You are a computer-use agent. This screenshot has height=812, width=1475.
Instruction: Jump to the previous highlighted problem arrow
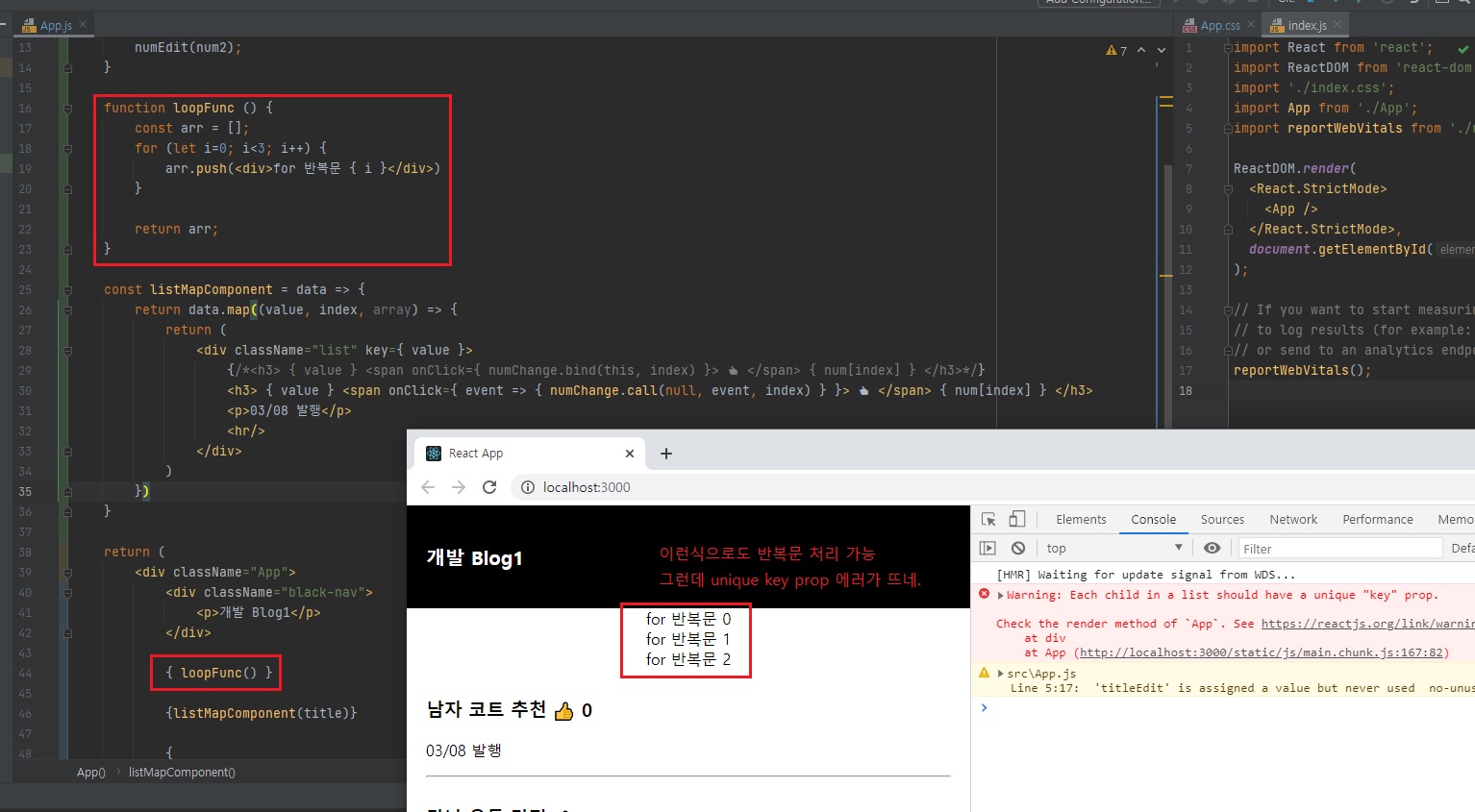(1141, 50)
